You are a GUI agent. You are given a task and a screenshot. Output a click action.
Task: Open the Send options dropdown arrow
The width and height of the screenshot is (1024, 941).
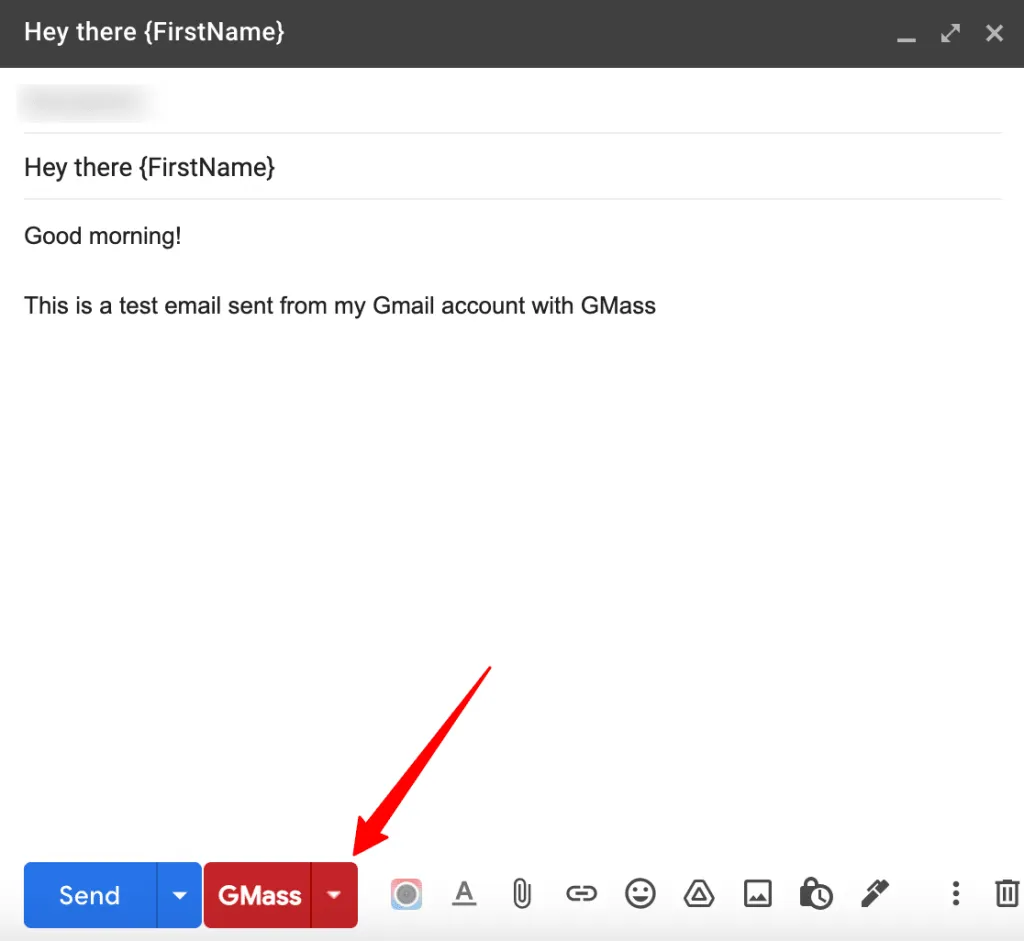[x=180, y=895]
